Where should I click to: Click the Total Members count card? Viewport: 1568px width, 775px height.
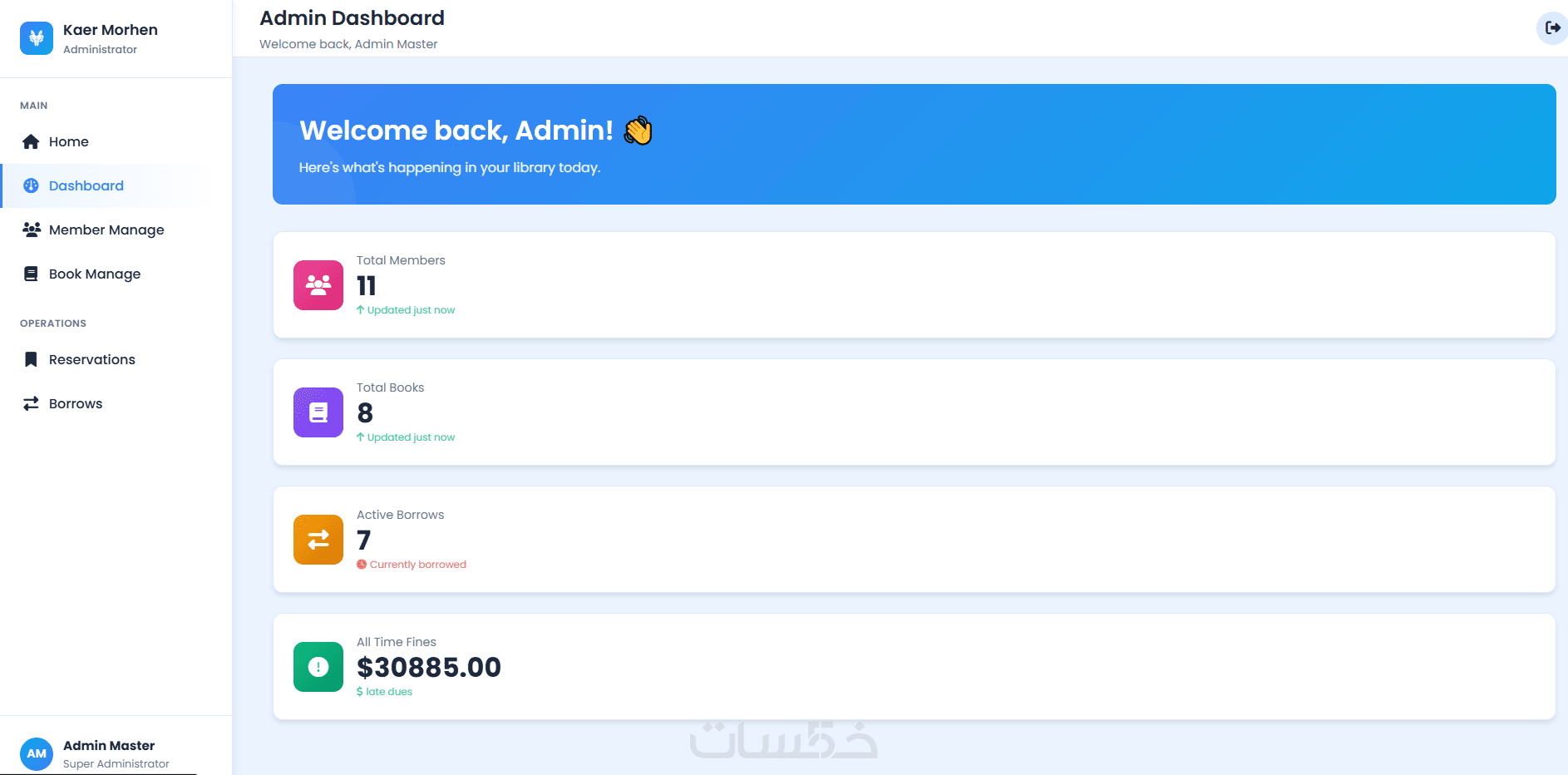click(915, 285)
